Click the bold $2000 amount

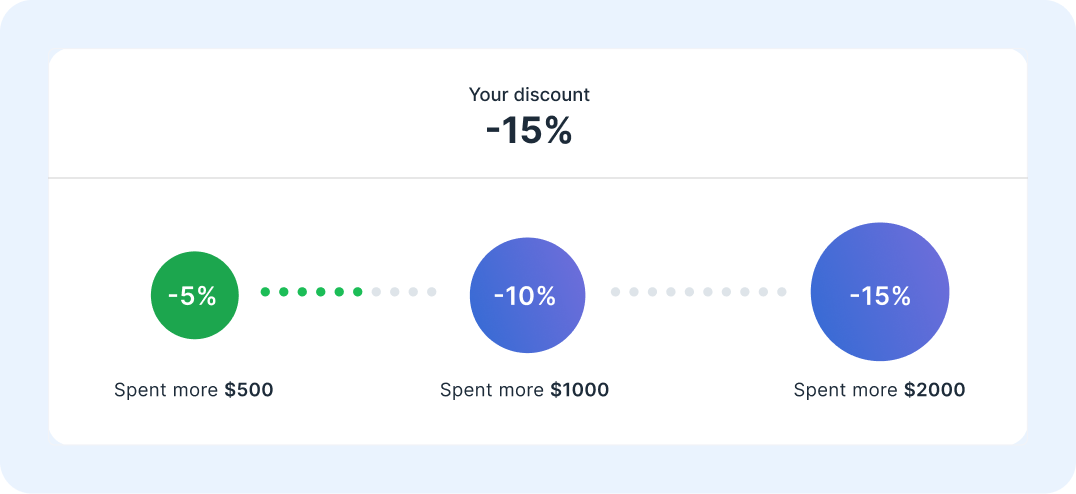pyautogui.click(x=934, y=390)
